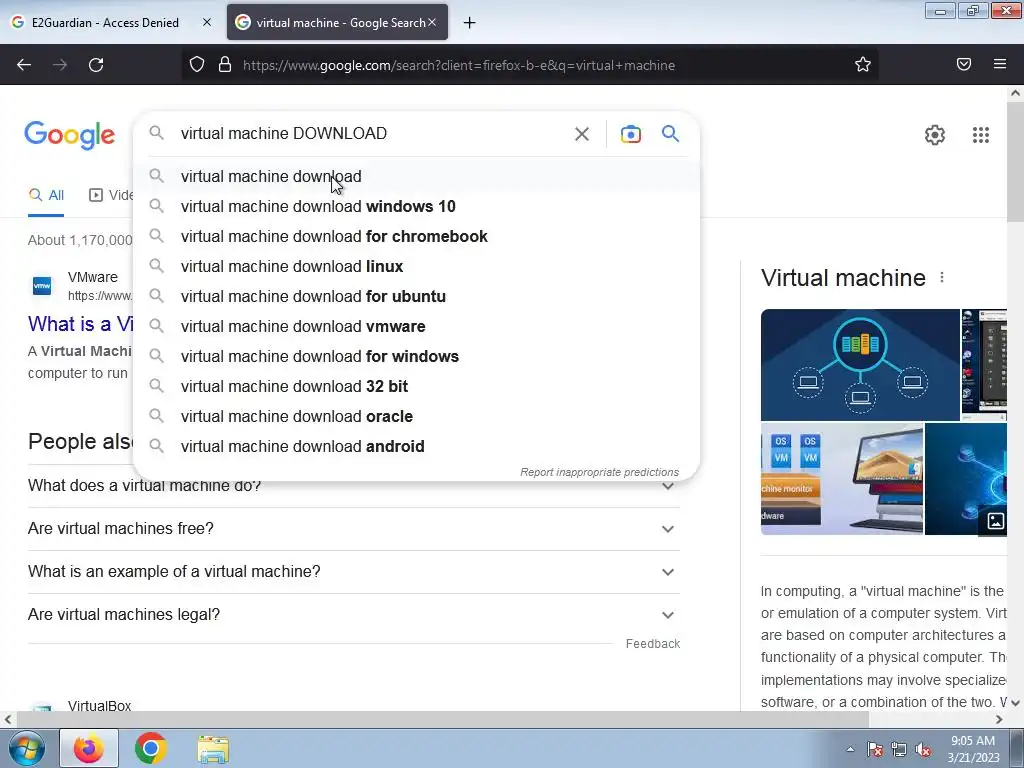This screenshot has width=1024, height=768.
Task: Show hidden system tray icons
Action: (x=850, y=749)
